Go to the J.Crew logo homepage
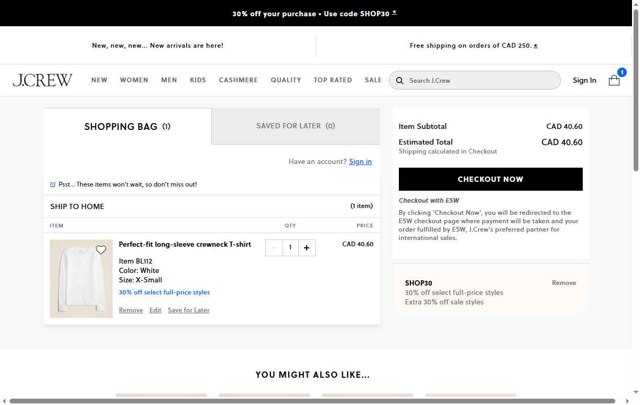Image resolution: width=640 pixels, height=405 pixels. (42, 80)
